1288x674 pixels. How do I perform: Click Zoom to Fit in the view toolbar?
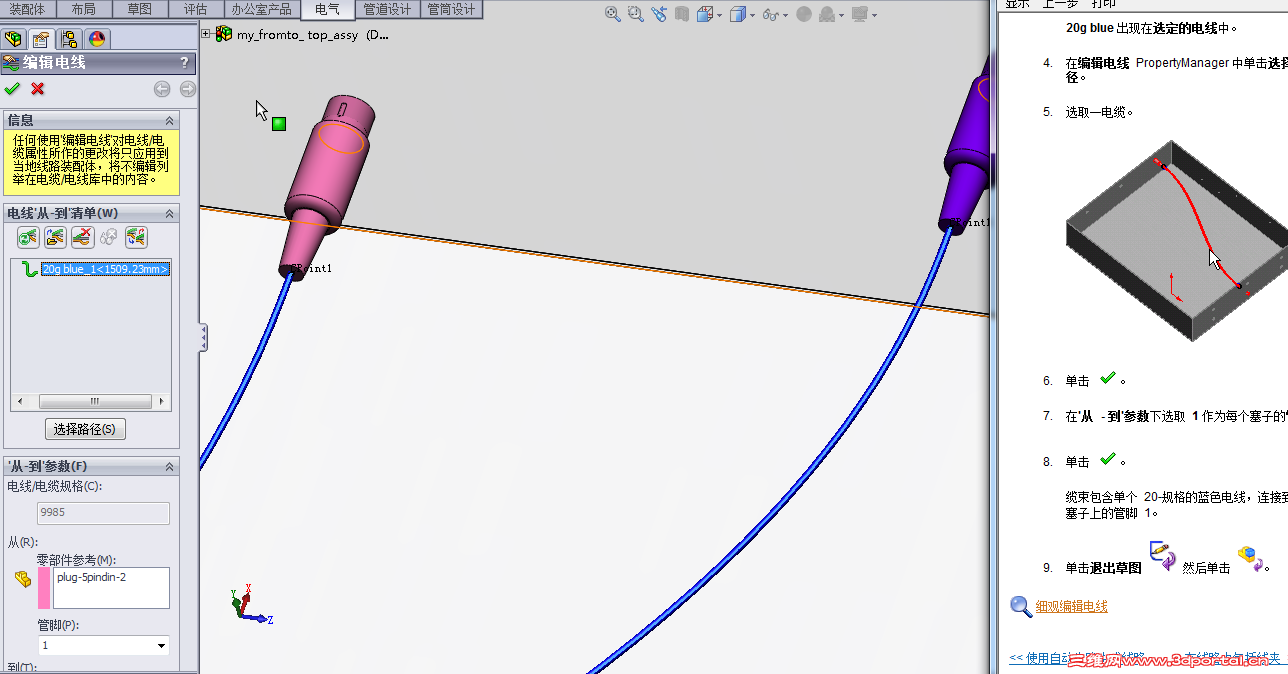click(614, 14)
